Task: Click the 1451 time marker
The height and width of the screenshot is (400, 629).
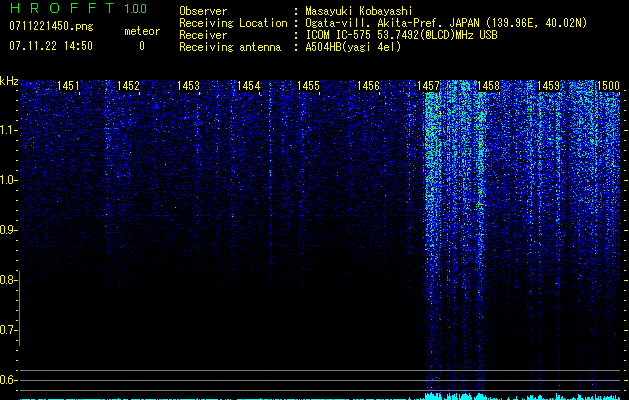Action: click(x=68, y=85)
